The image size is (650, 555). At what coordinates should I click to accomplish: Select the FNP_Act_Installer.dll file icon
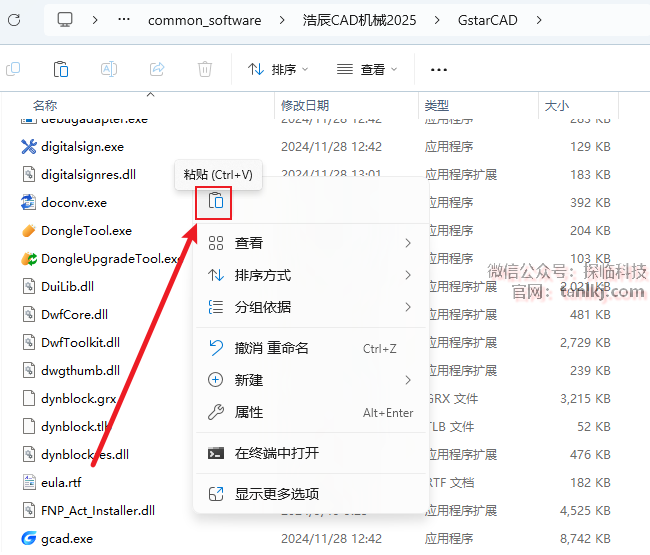coord(29,510)
